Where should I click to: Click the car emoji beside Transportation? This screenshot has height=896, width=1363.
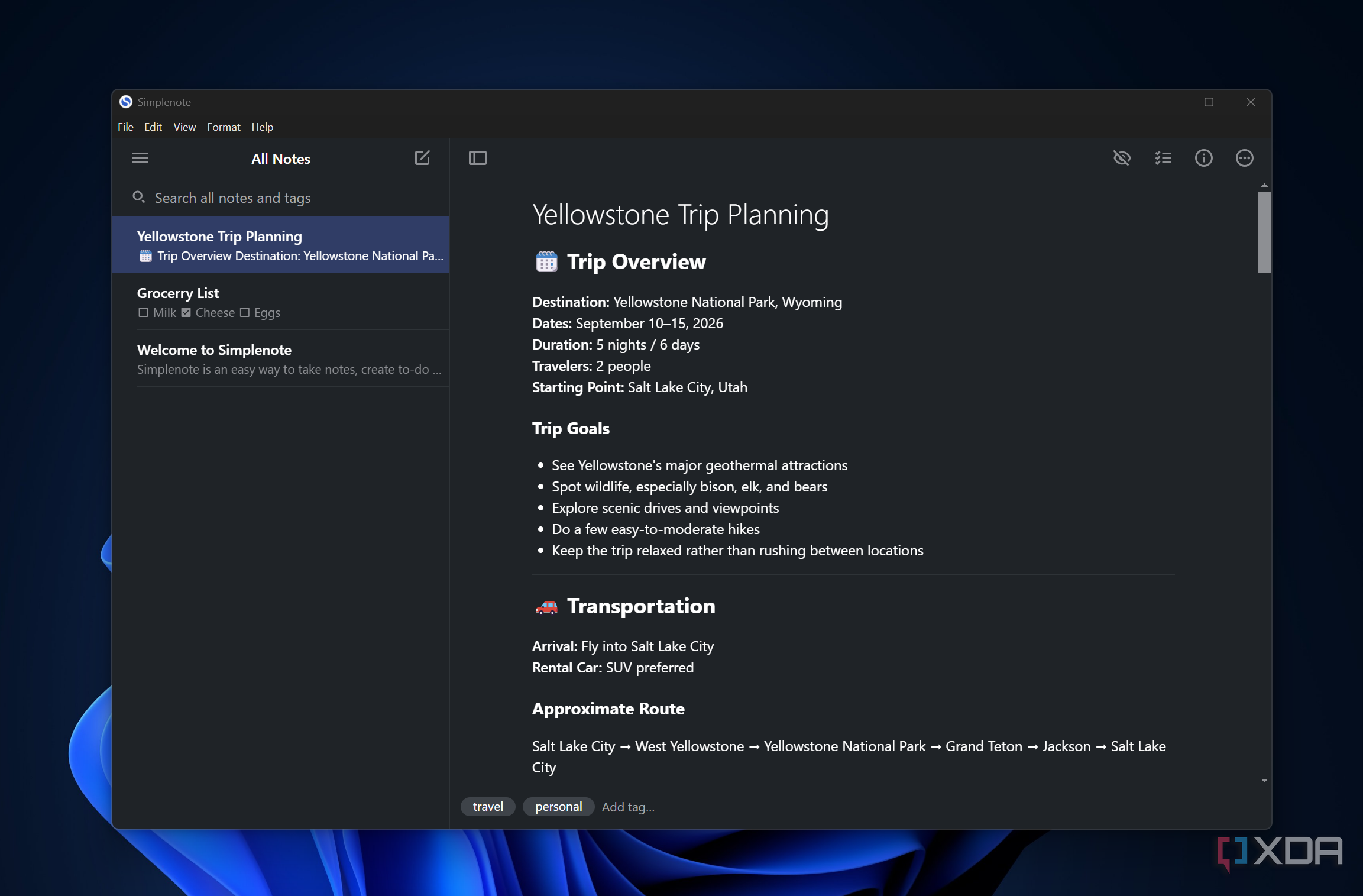(x=546, y=606)
